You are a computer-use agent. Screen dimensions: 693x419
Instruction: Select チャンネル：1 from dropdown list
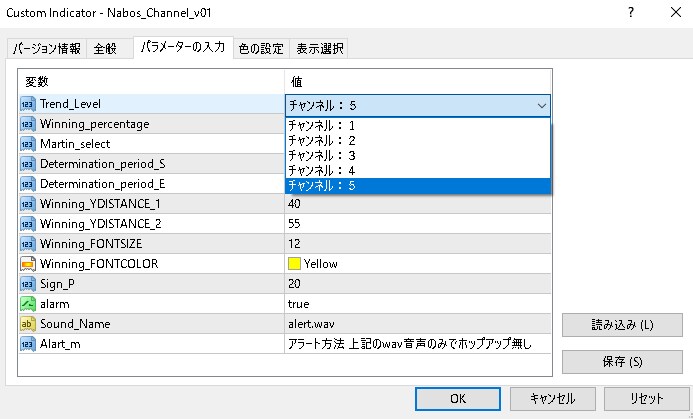[x=418, y=126]
